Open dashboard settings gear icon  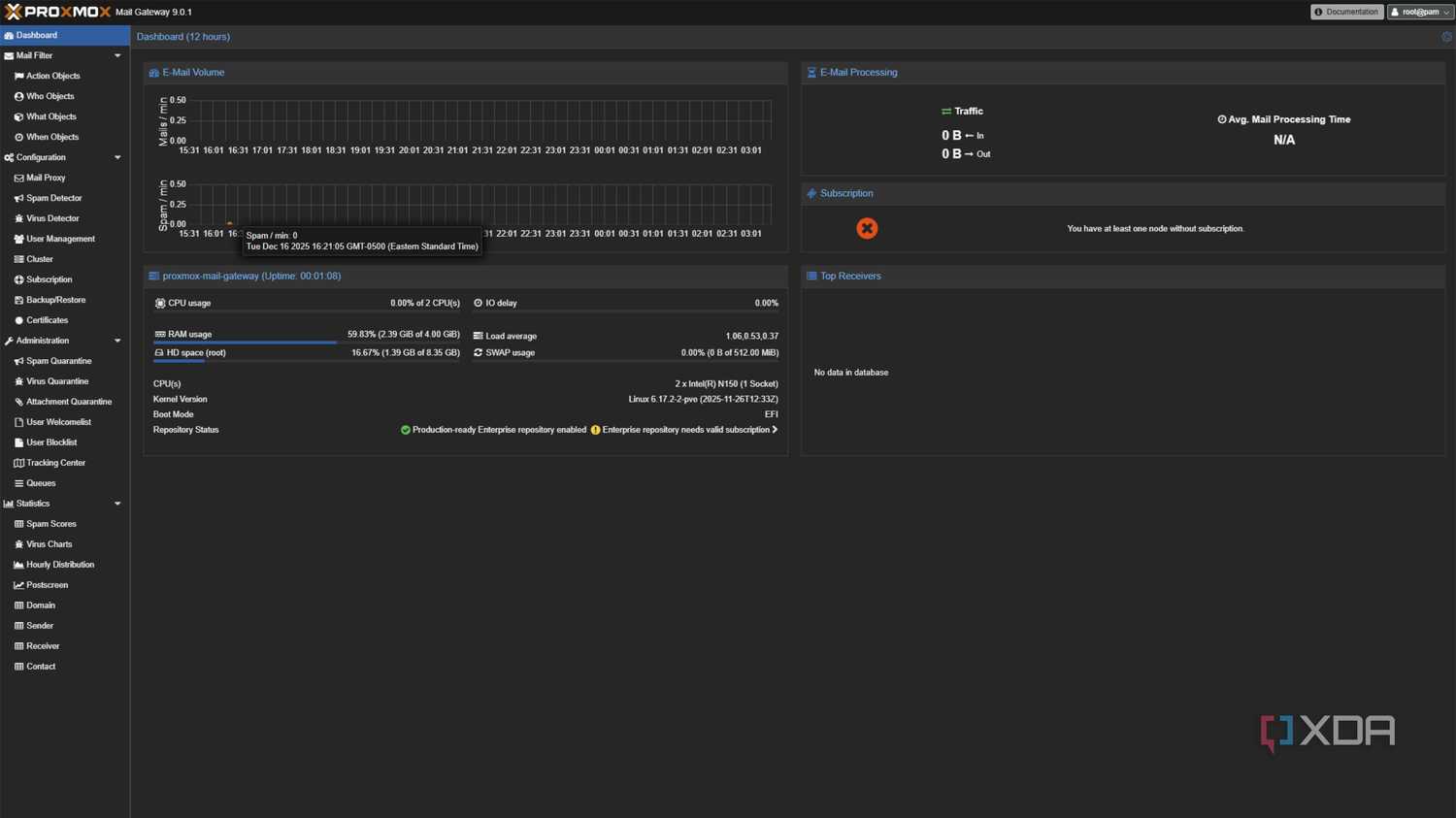coord(1446,37)
